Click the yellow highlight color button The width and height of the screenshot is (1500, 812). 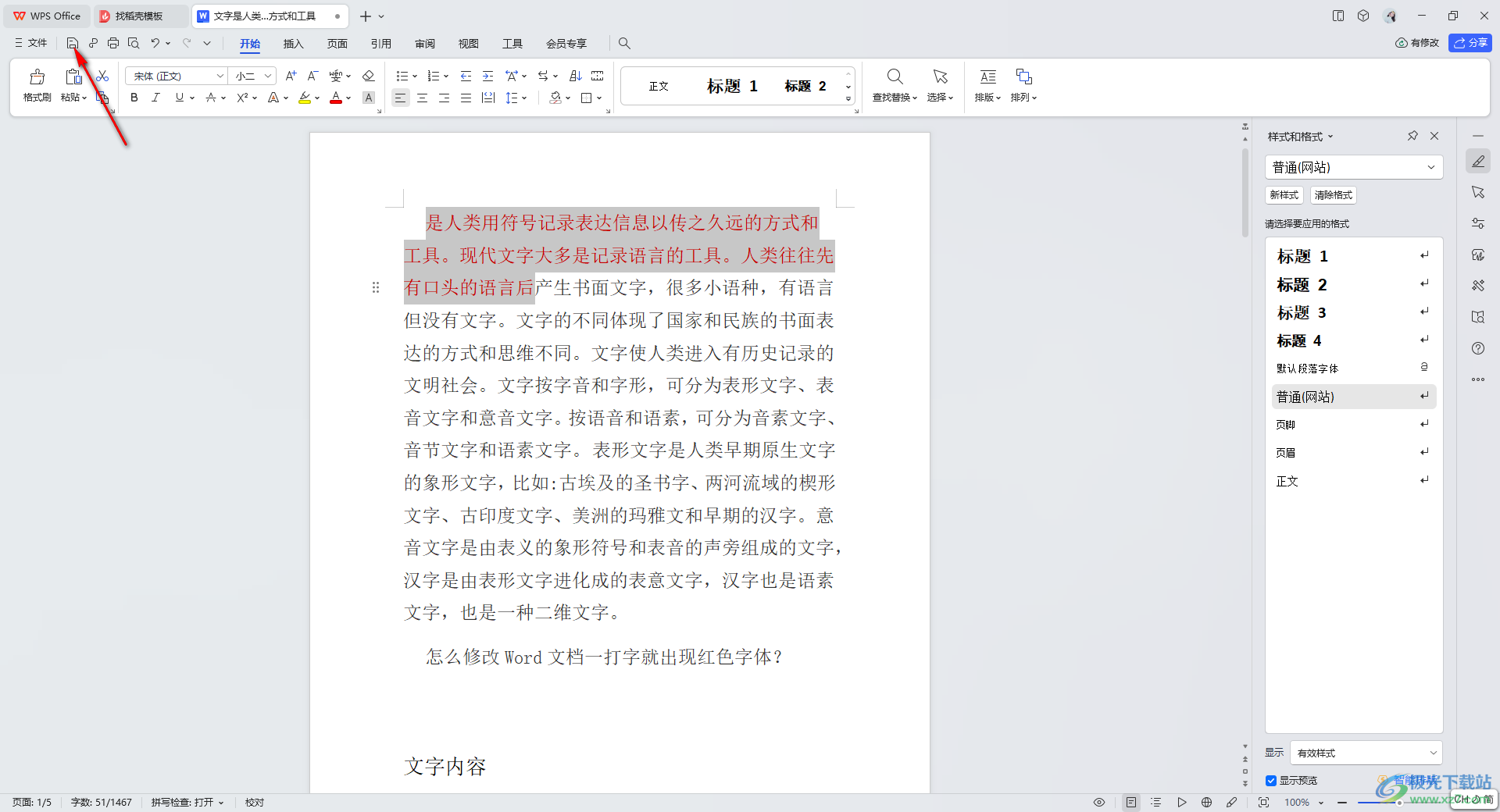tap(305, 98)
